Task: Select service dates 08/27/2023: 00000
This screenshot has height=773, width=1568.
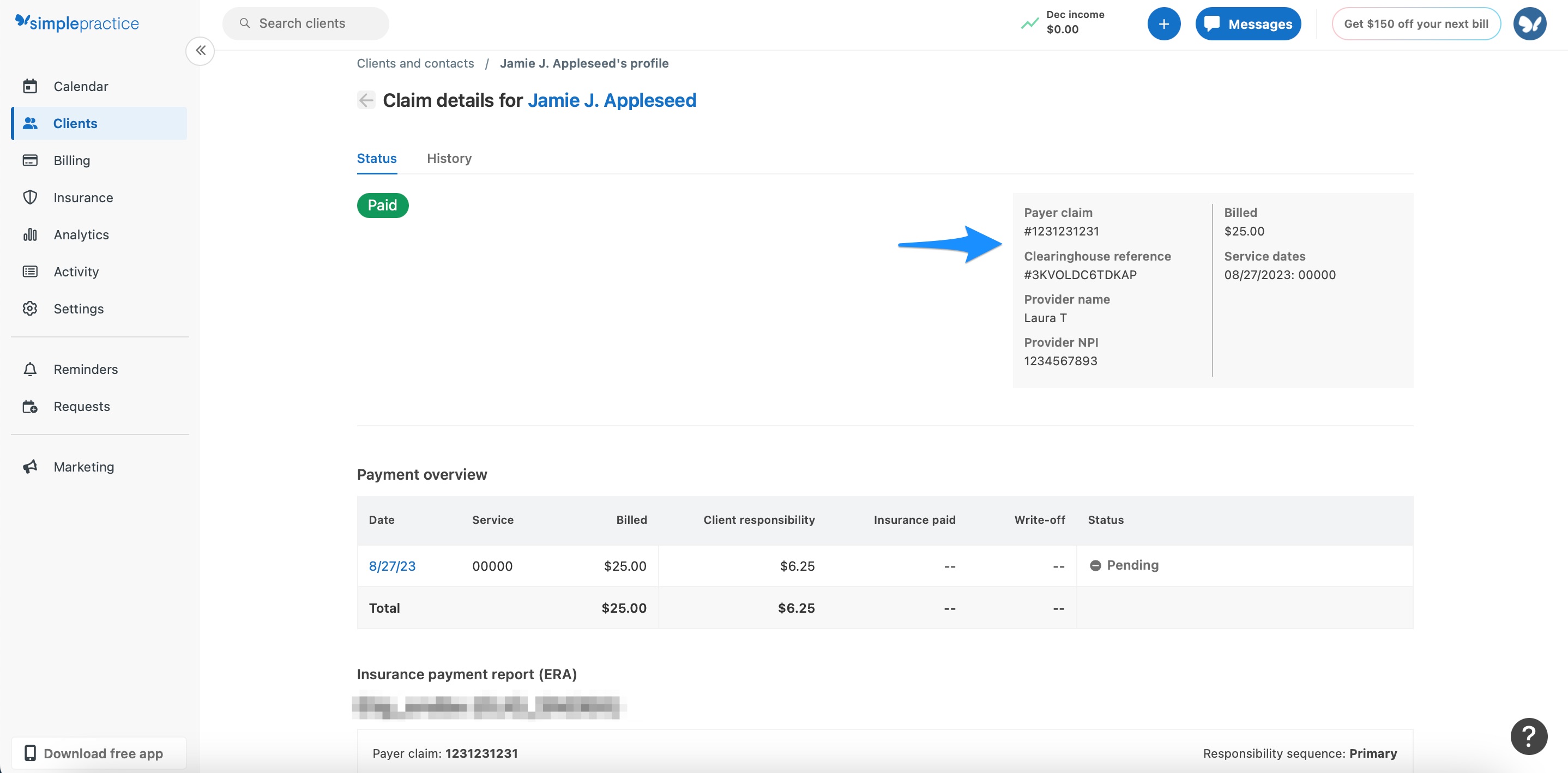Action: [1280, 275]
